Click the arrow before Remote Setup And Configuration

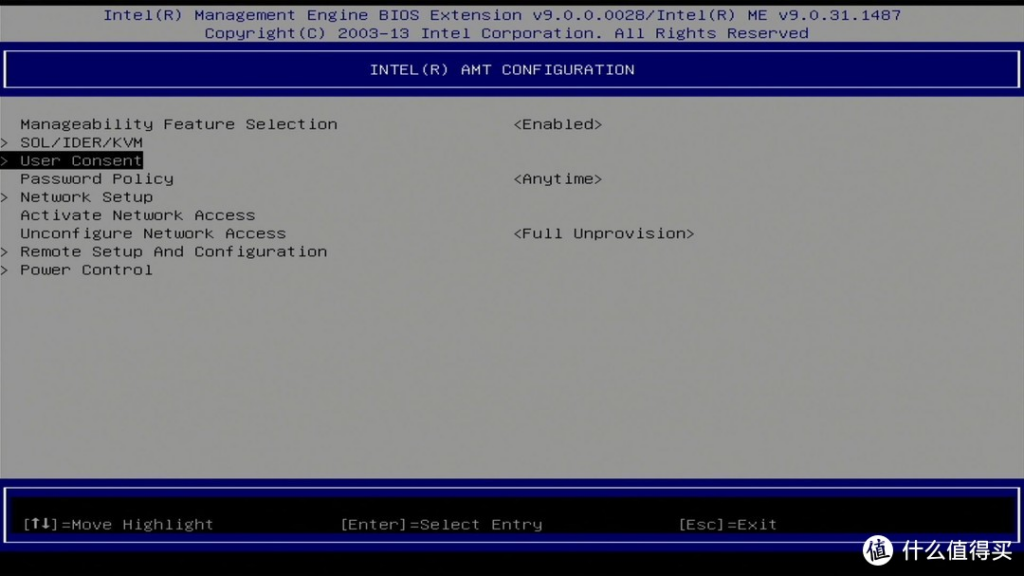click(x=5, y=252)
